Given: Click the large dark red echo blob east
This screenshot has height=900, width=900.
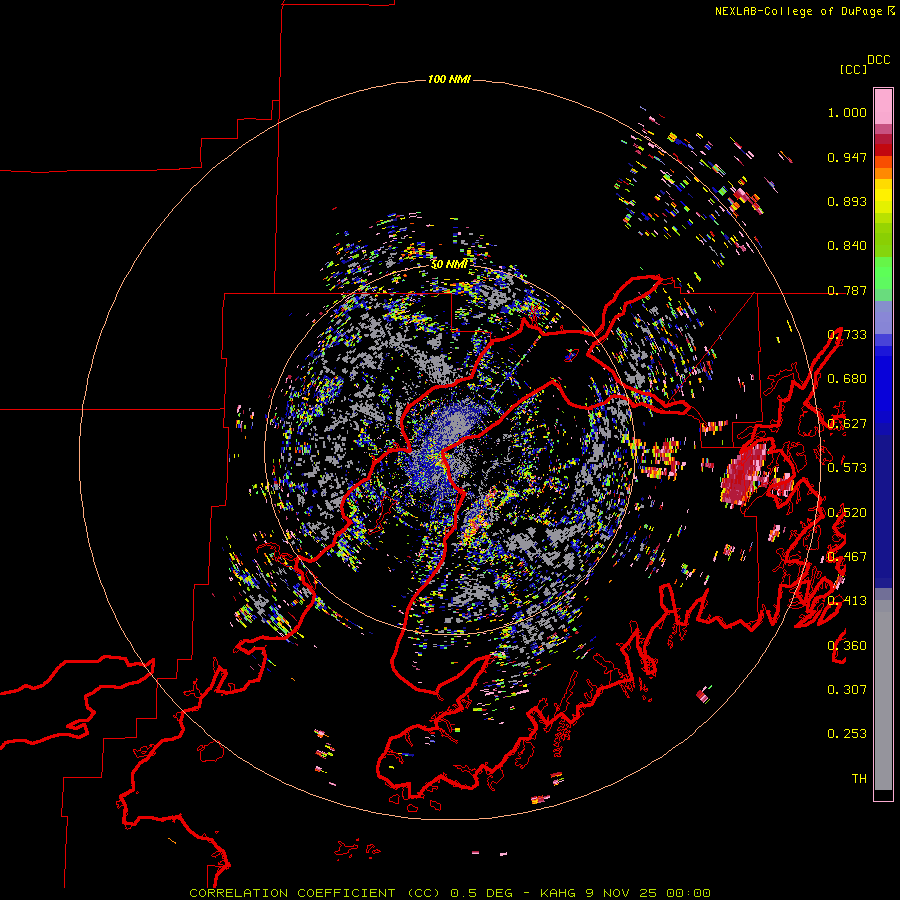Looking at the screenshot, I should (x=744, y=474).
